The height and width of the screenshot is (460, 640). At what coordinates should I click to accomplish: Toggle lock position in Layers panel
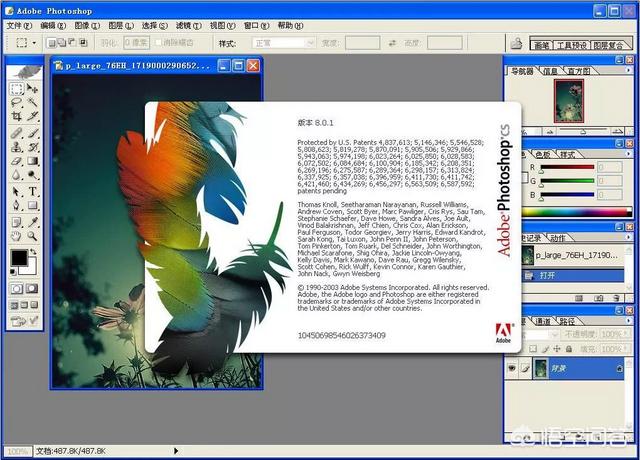tap(557, 349)
